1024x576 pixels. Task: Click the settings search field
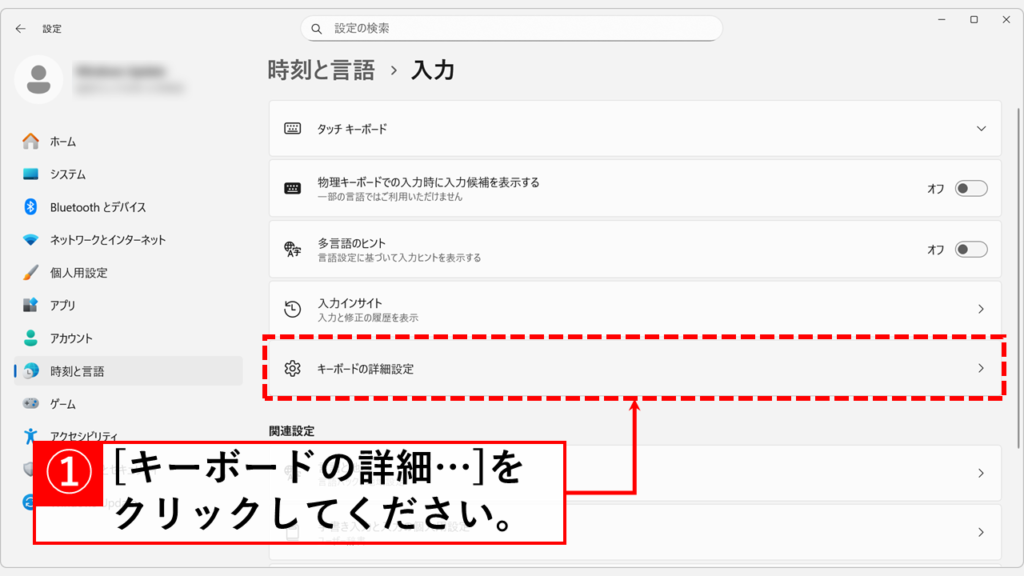(511, 28)
